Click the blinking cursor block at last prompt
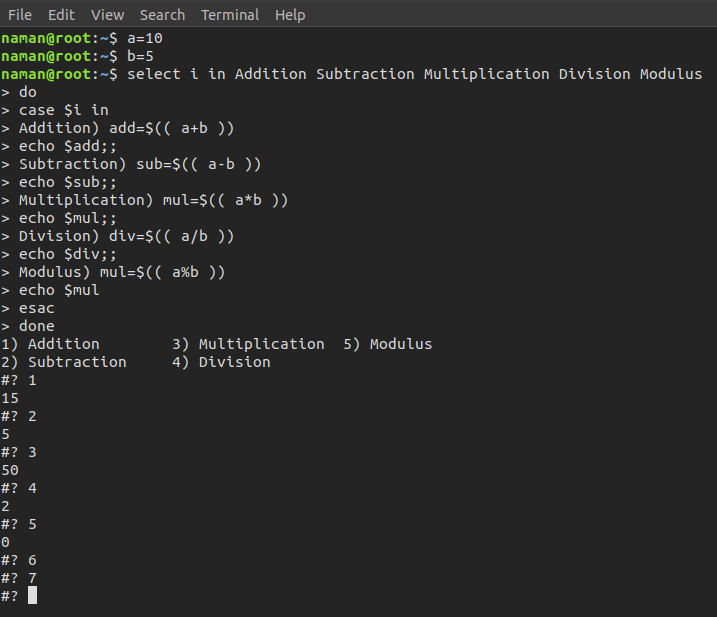The image size is (717, 617). click(x=33, y=596)
